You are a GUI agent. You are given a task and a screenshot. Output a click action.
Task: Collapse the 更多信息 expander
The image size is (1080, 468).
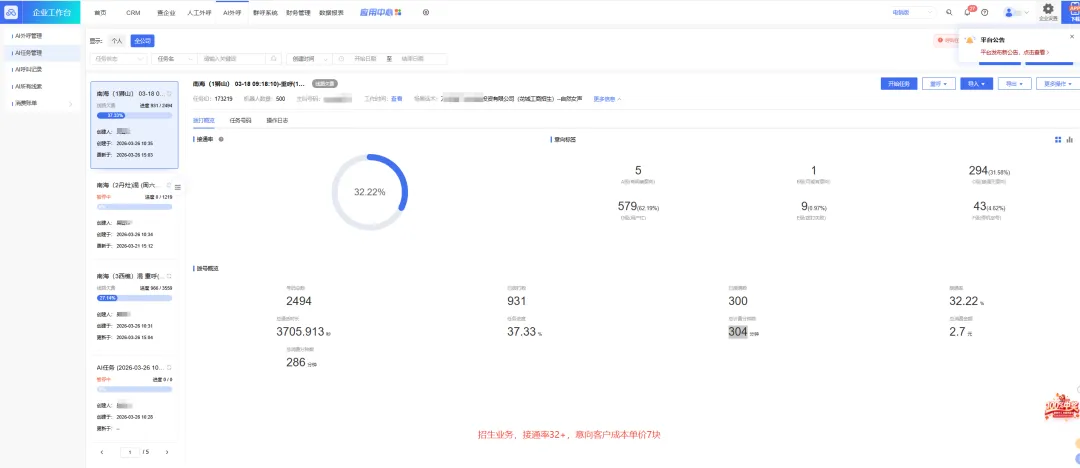click(x=608, y=99)
